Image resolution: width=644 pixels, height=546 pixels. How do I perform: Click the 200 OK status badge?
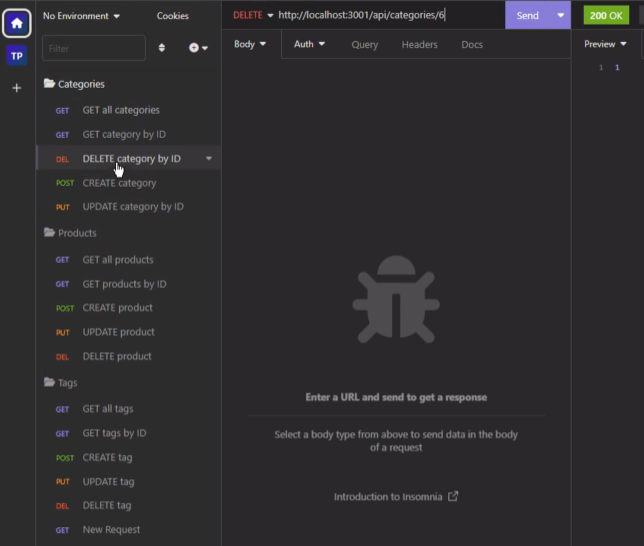click(606, 16)
